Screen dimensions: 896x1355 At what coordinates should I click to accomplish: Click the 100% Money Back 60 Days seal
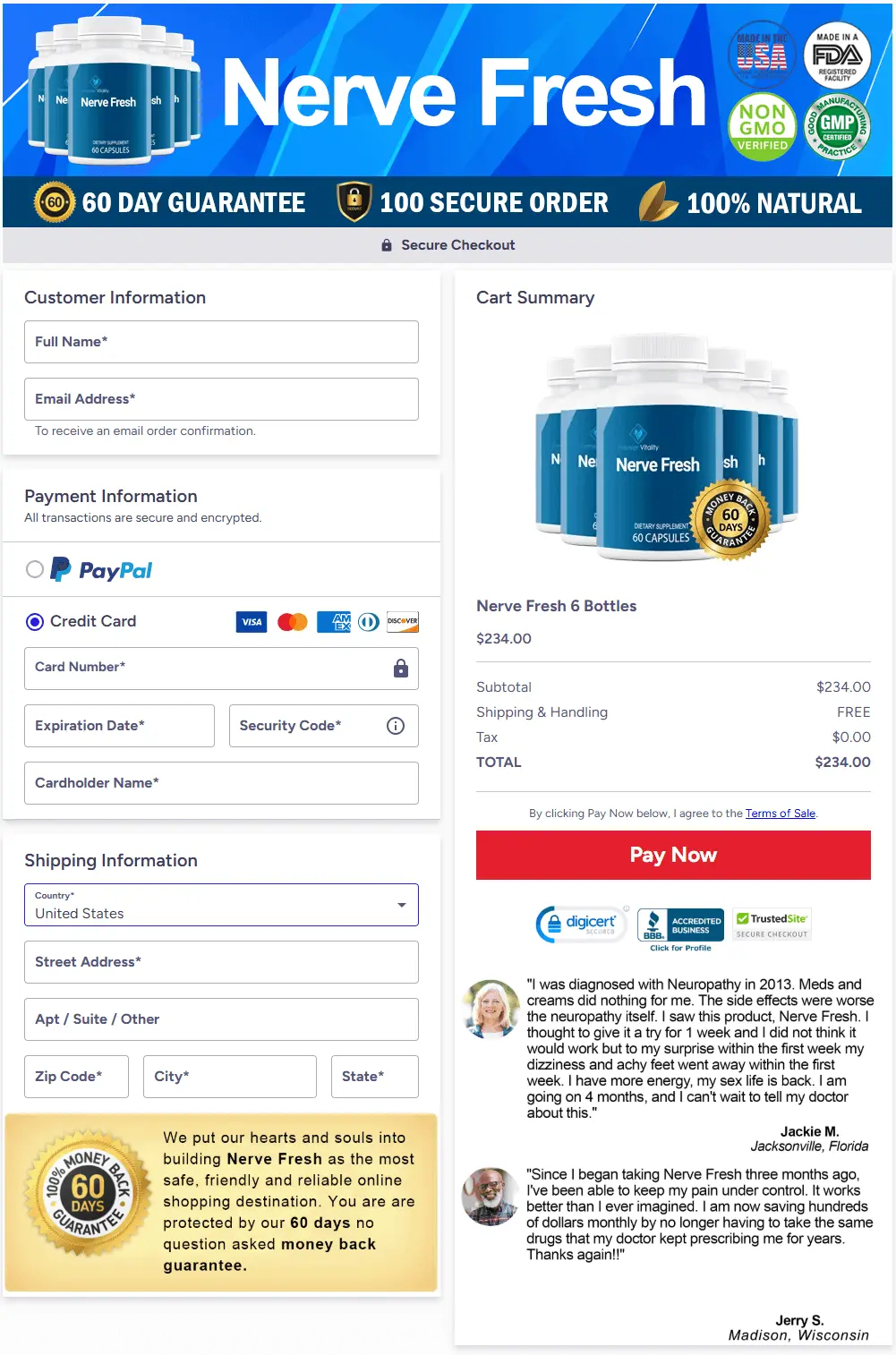(88, 1194)
